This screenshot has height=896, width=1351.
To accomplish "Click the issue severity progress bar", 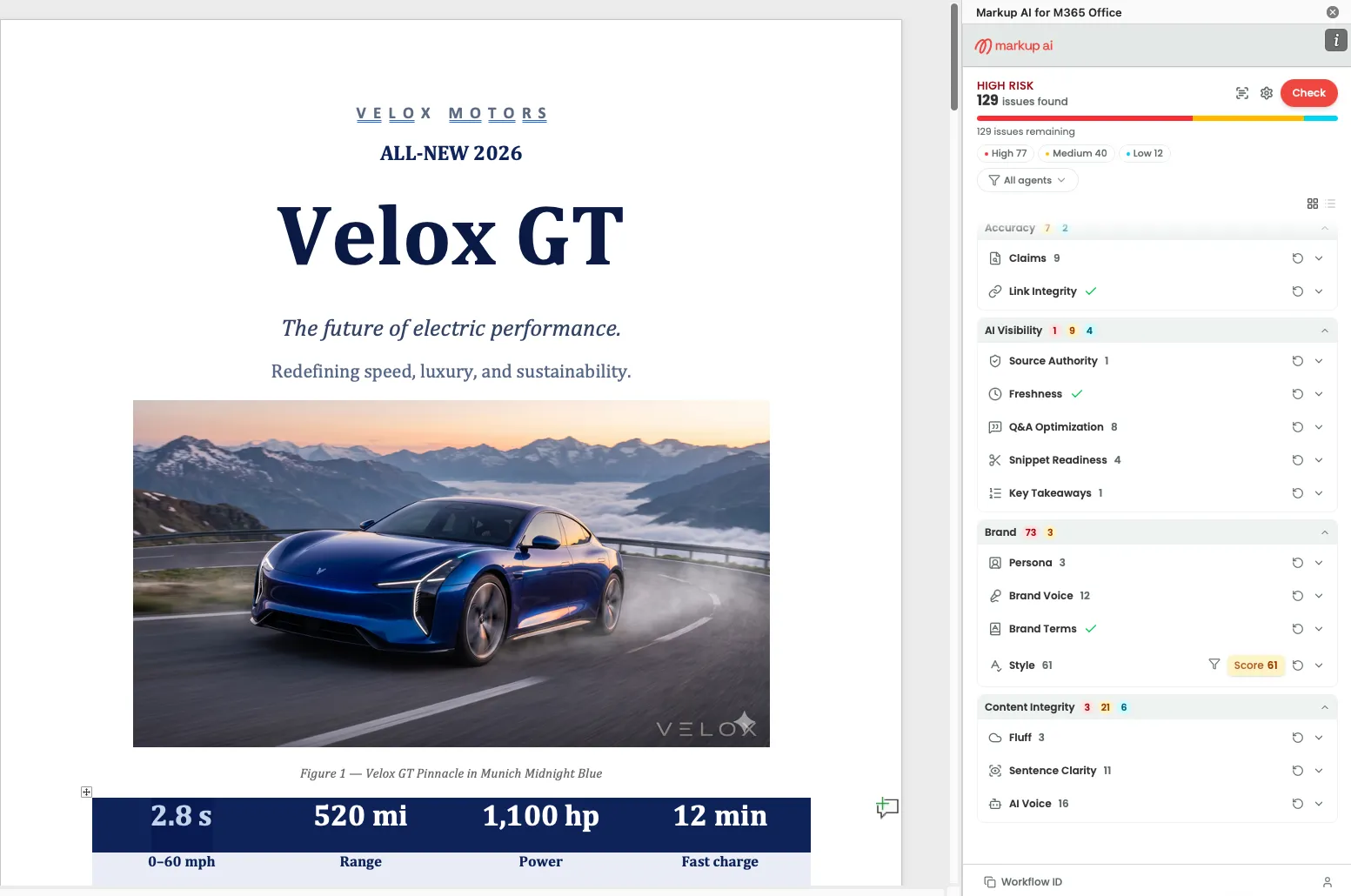I will point(1157,118).
